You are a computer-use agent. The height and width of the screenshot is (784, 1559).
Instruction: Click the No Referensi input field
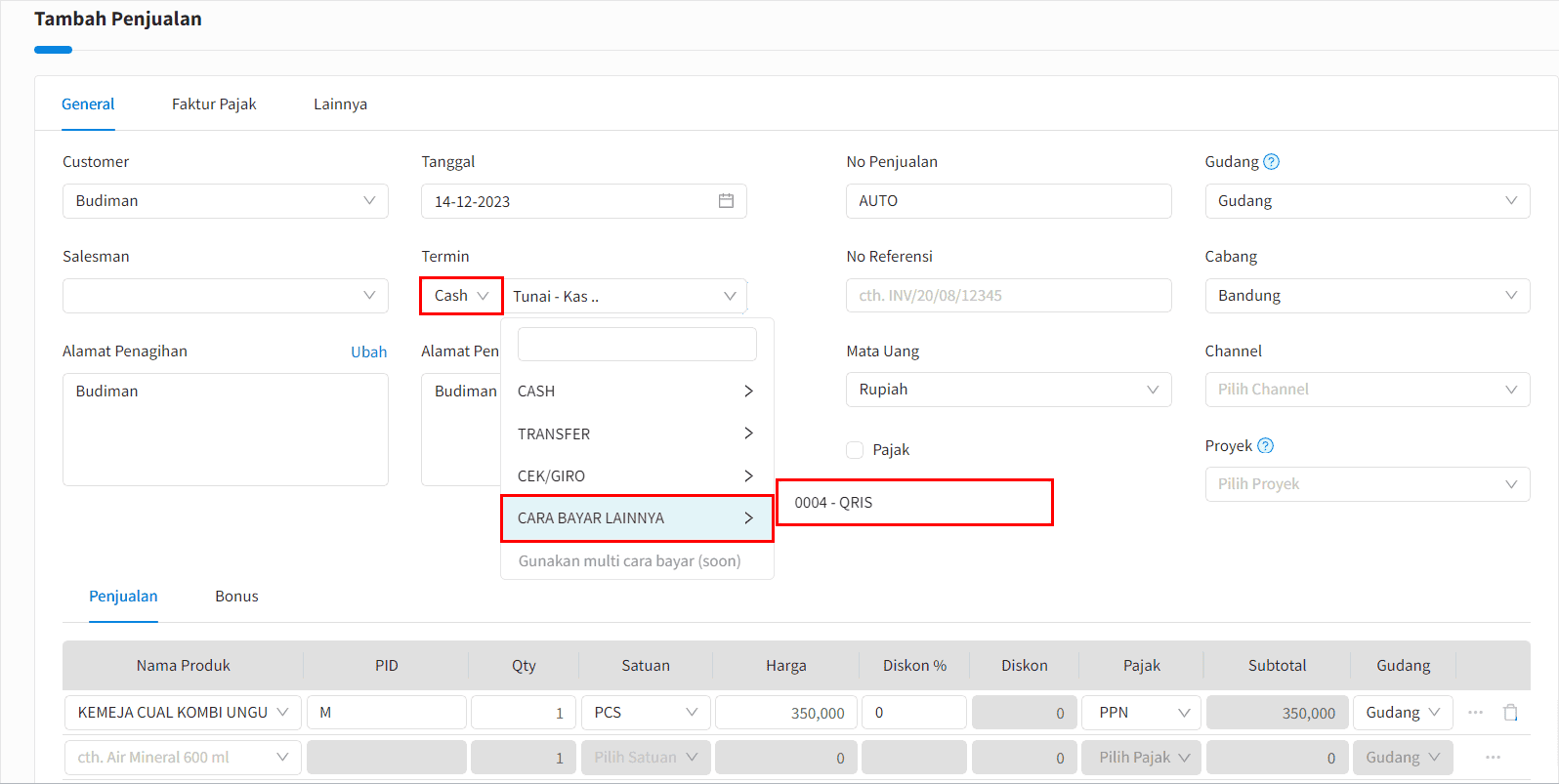1008,296
